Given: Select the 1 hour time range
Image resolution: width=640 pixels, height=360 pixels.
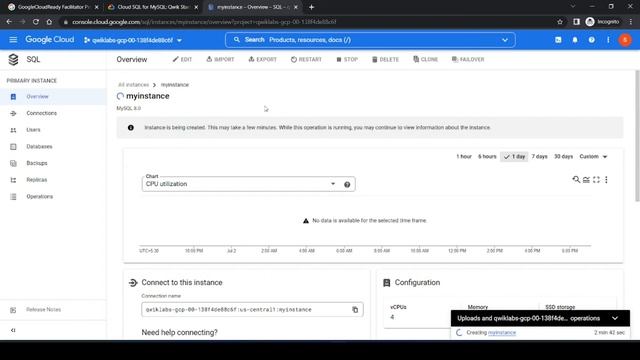Looking at the screenshot, I should 464,157.
